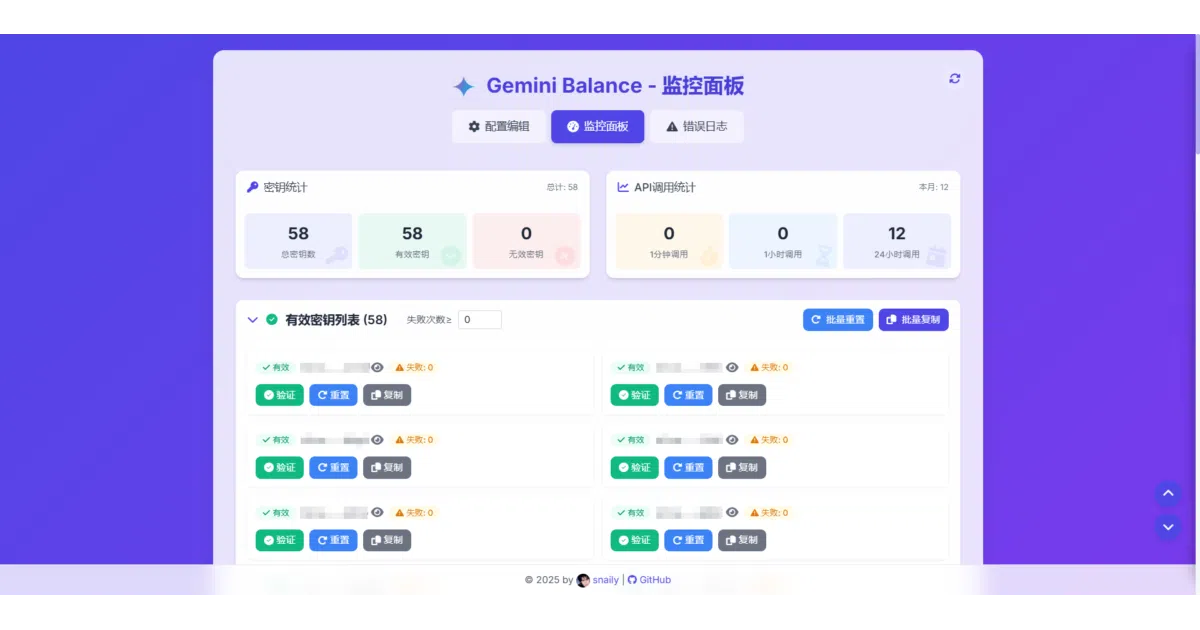Open the 1分钟调用 stat card

(669, 241)
